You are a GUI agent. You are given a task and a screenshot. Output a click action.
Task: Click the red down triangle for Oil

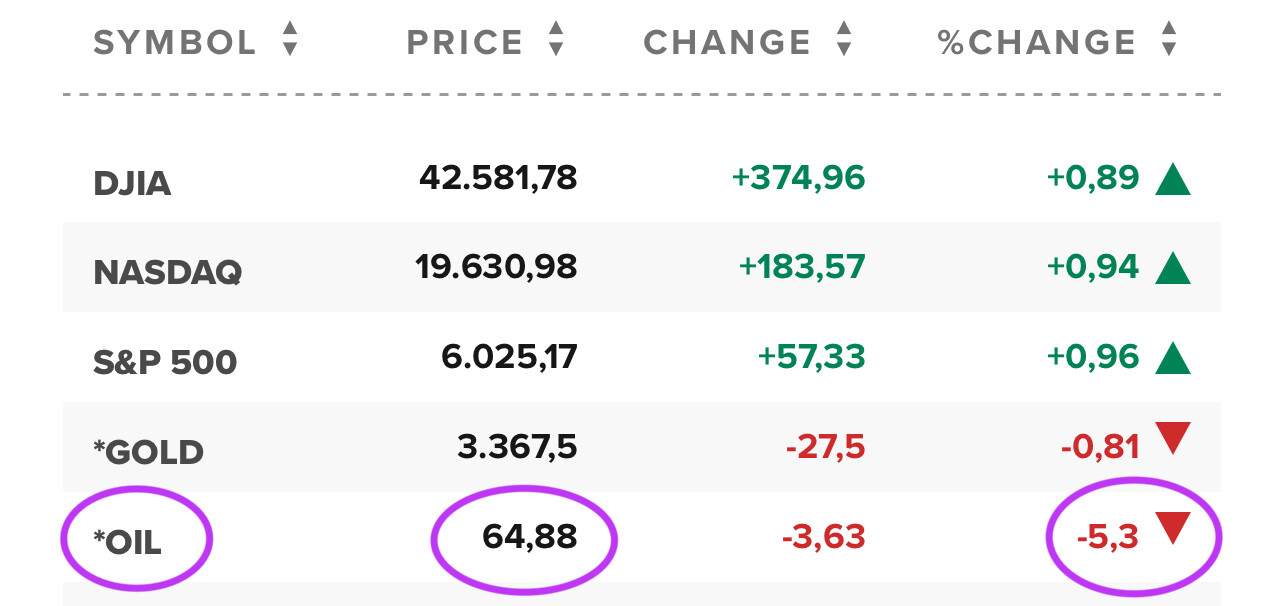[1172, 527]
